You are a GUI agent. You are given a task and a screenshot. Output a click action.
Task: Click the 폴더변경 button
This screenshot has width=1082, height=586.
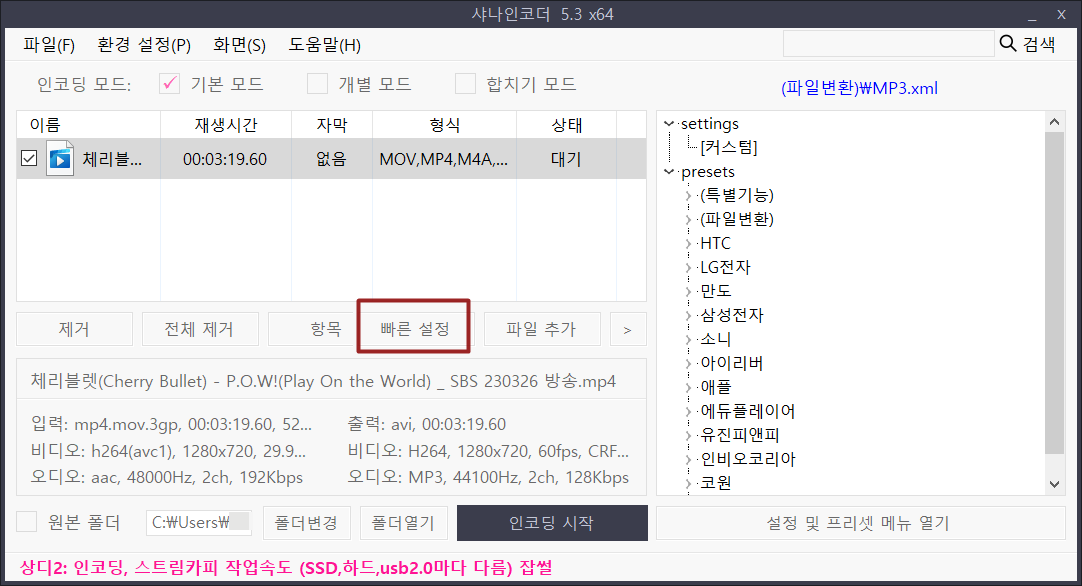306,522
